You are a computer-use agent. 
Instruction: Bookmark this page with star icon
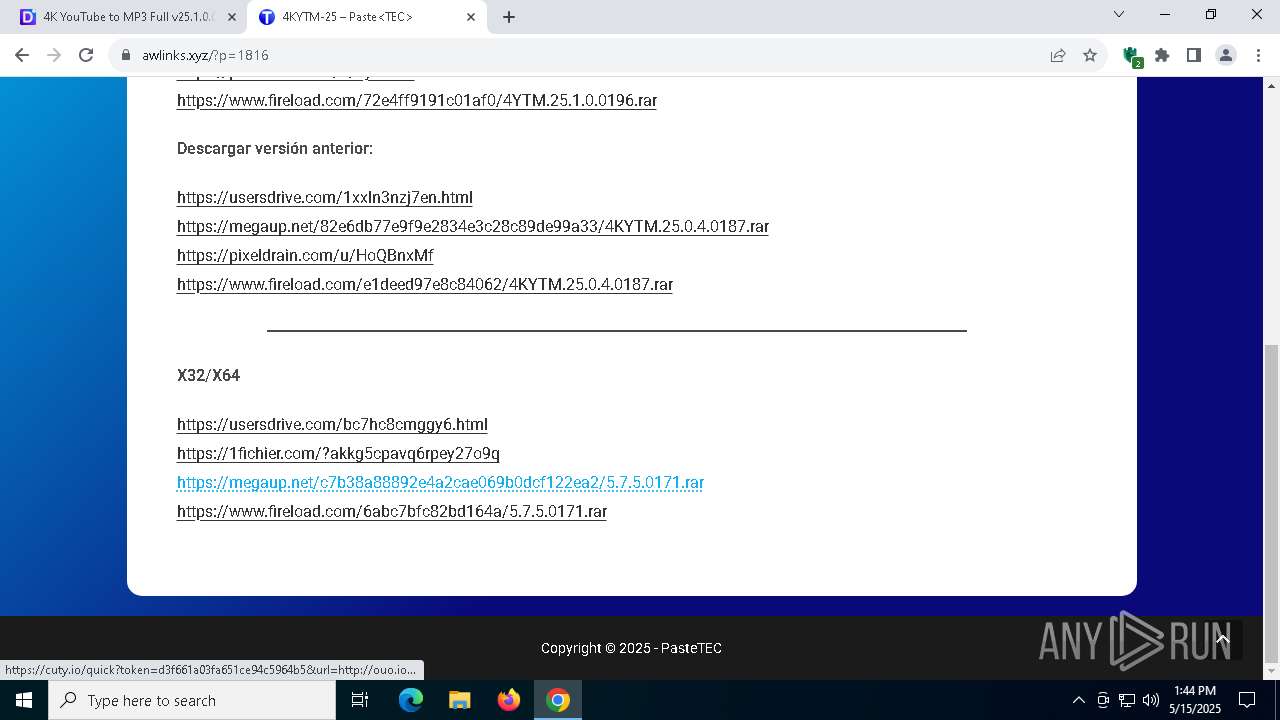click(1090, 55)
